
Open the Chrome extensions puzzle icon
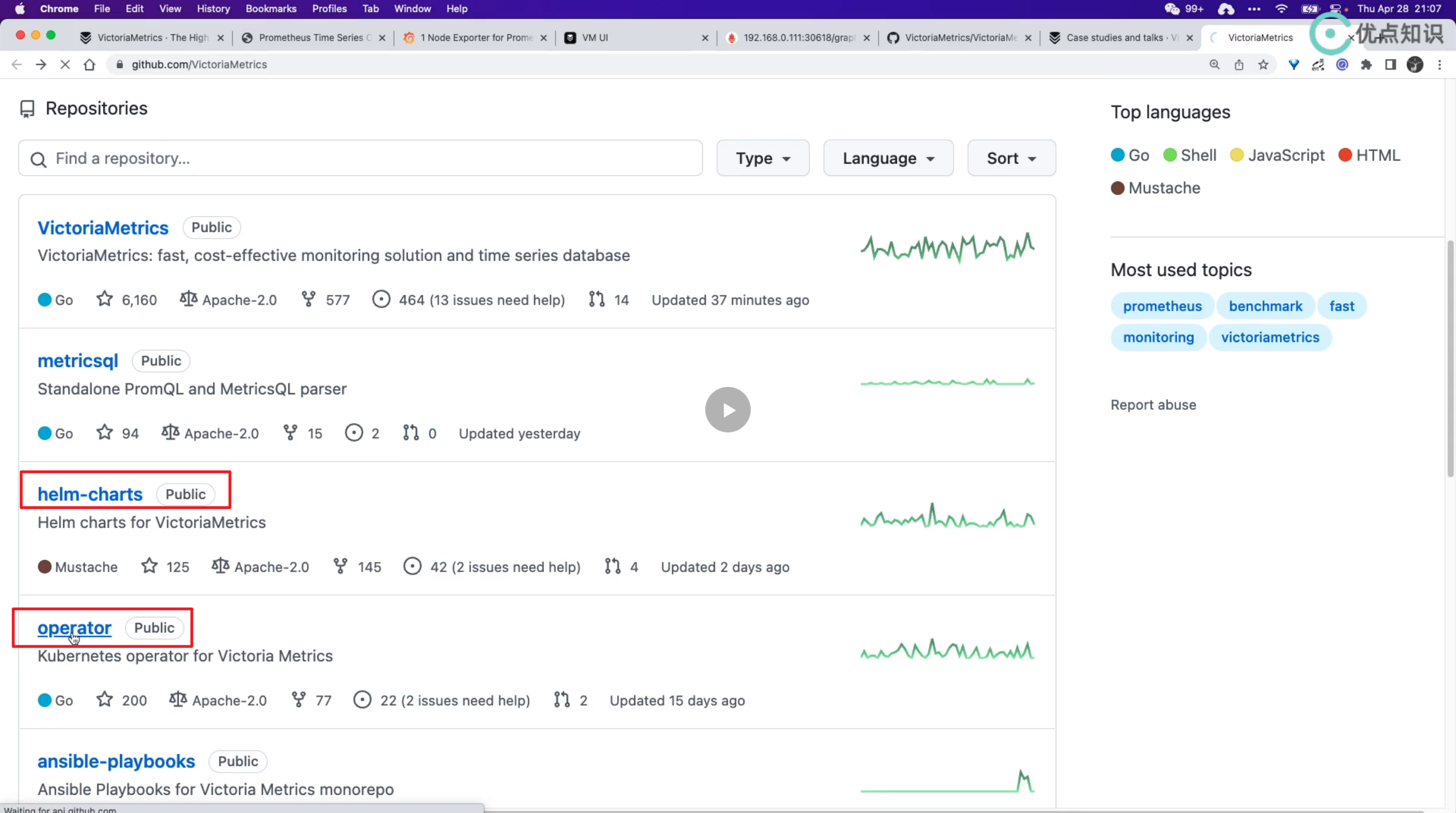point(1366,65)
